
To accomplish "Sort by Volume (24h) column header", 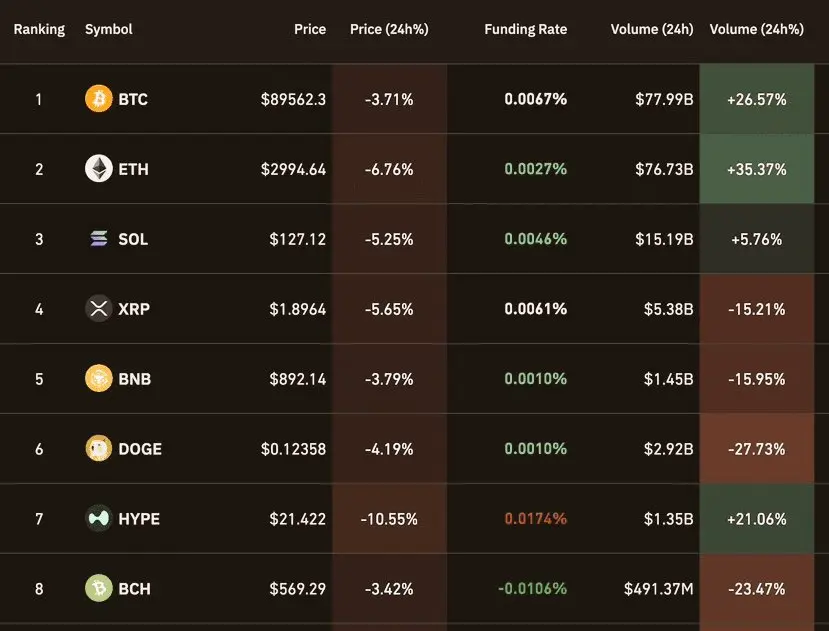I will coord(652,29).
